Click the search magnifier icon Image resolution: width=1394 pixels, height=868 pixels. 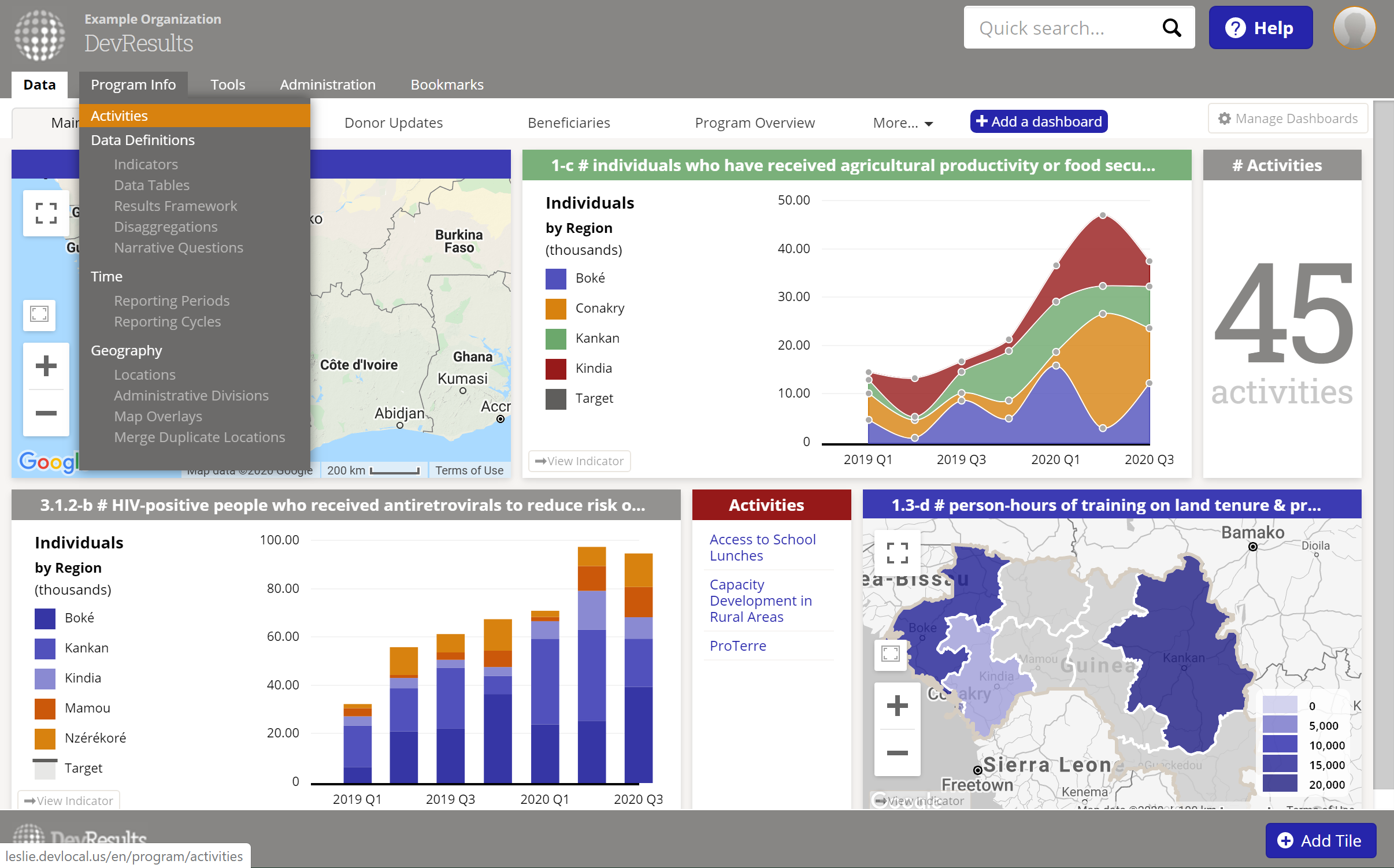[1171, 28]
